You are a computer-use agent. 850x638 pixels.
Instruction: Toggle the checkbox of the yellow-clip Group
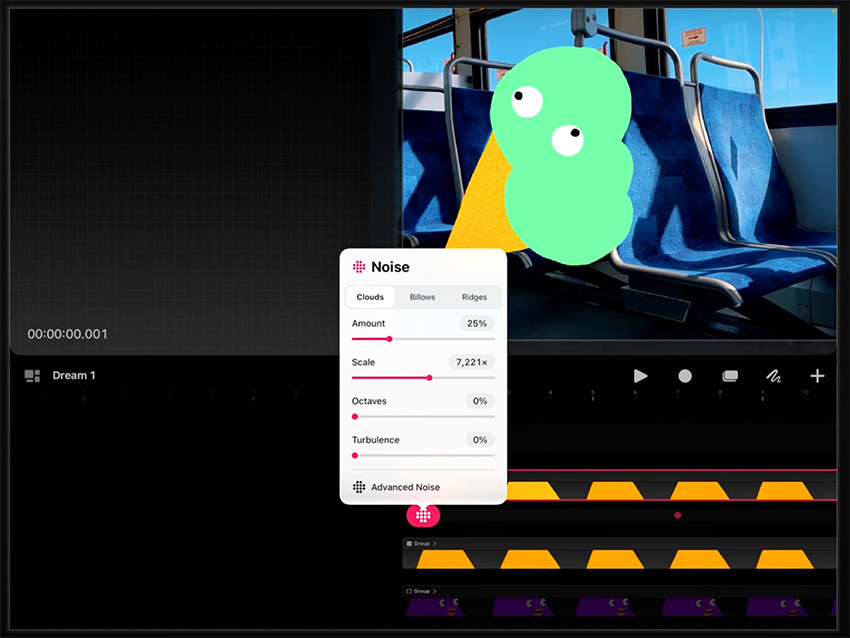(x=409, y=543)
